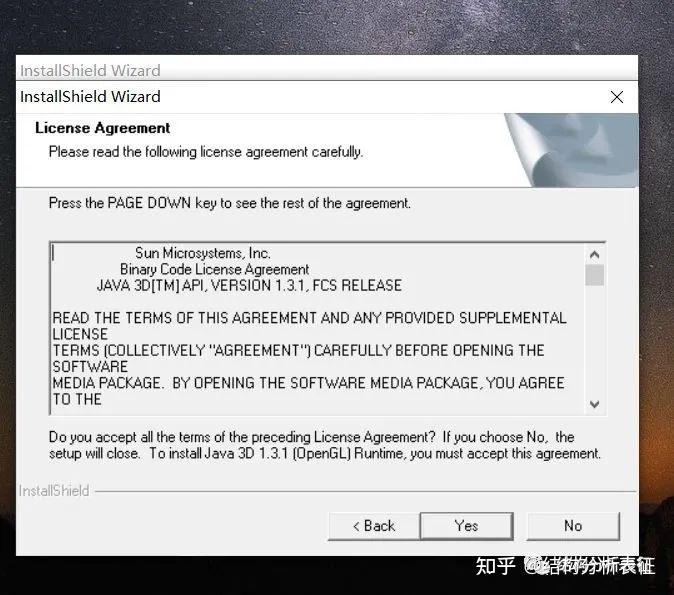Click the gray InstallShield branding label
This screenshot has height=595, width=674.
[x=54, y=491]
